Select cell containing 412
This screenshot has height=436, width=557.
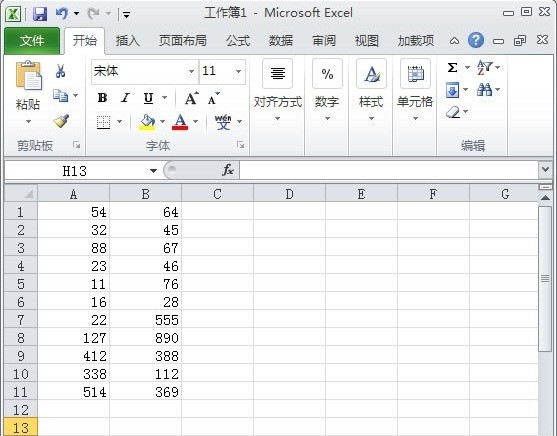point(74,356)
